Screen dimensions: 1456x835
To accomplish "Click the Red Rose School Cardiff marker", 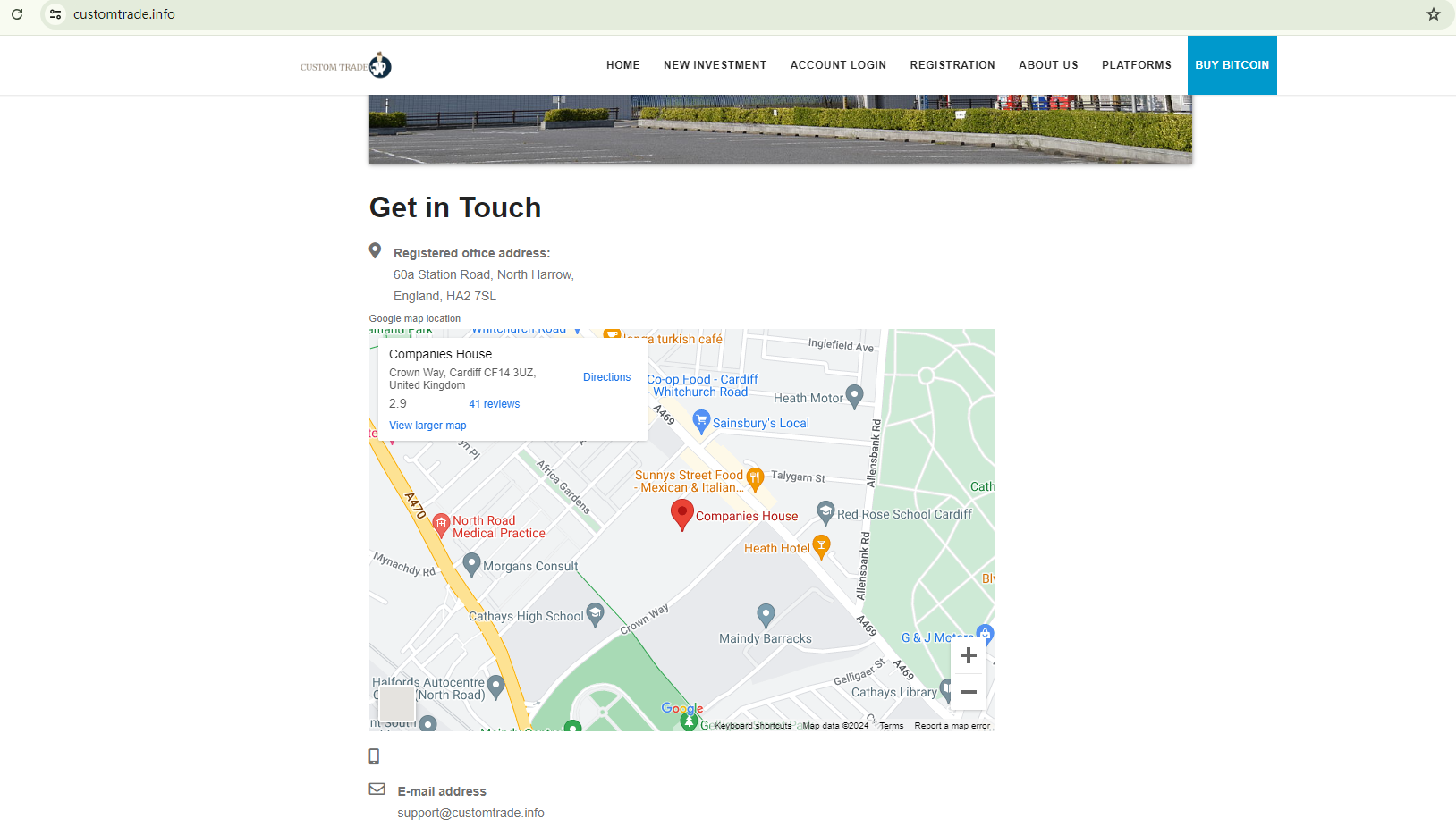I will pyautogui.click(x=826, y=513).
